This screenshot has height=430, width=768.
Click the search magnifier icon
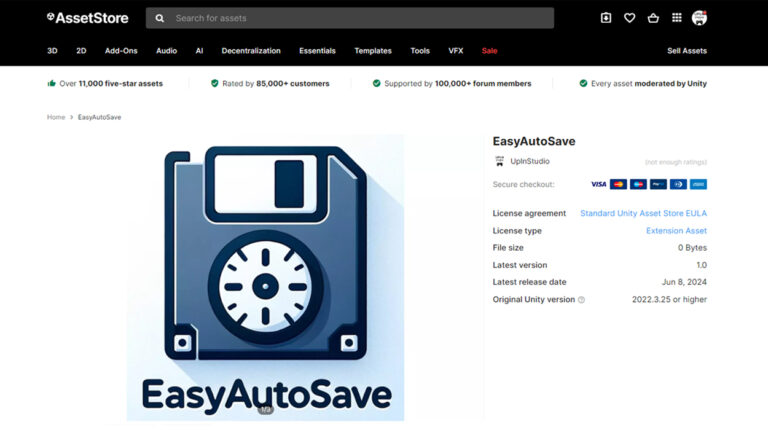(160, 18)
